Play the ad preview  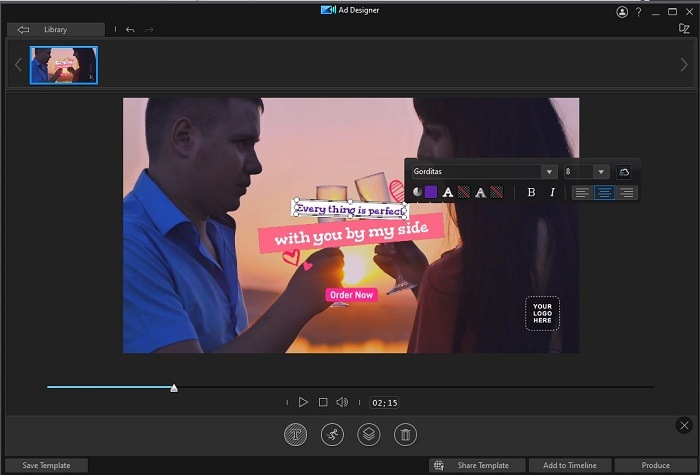pyautogui.click(x=303, y=402)
